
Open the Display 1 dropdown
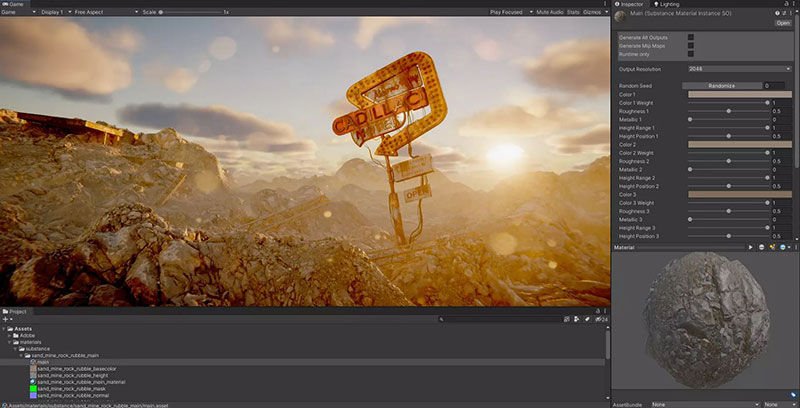pos(54,12)
